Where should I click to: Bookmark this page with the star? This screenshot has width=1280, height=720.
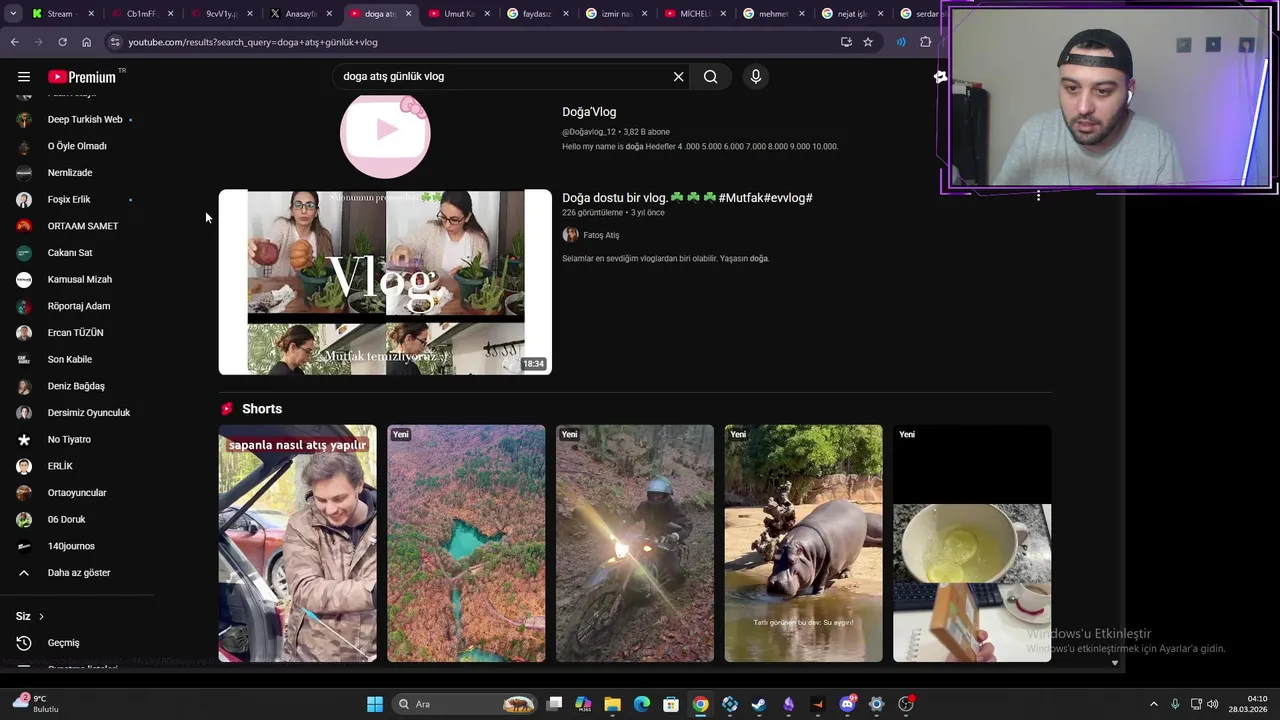point(868,42)
